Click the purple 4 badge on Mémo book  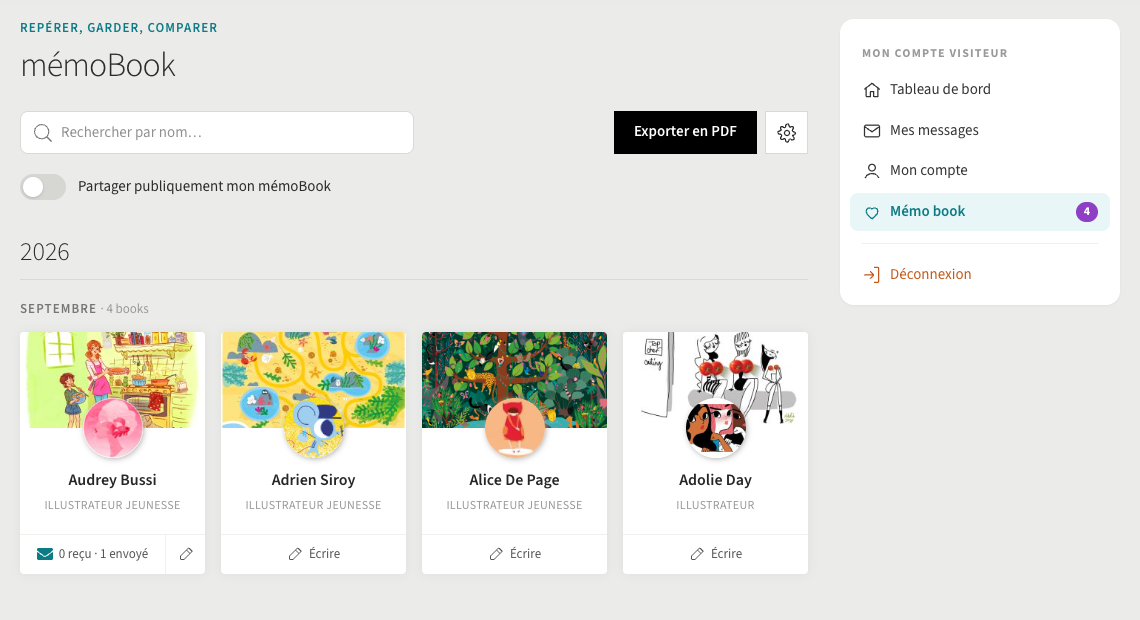1086,212
